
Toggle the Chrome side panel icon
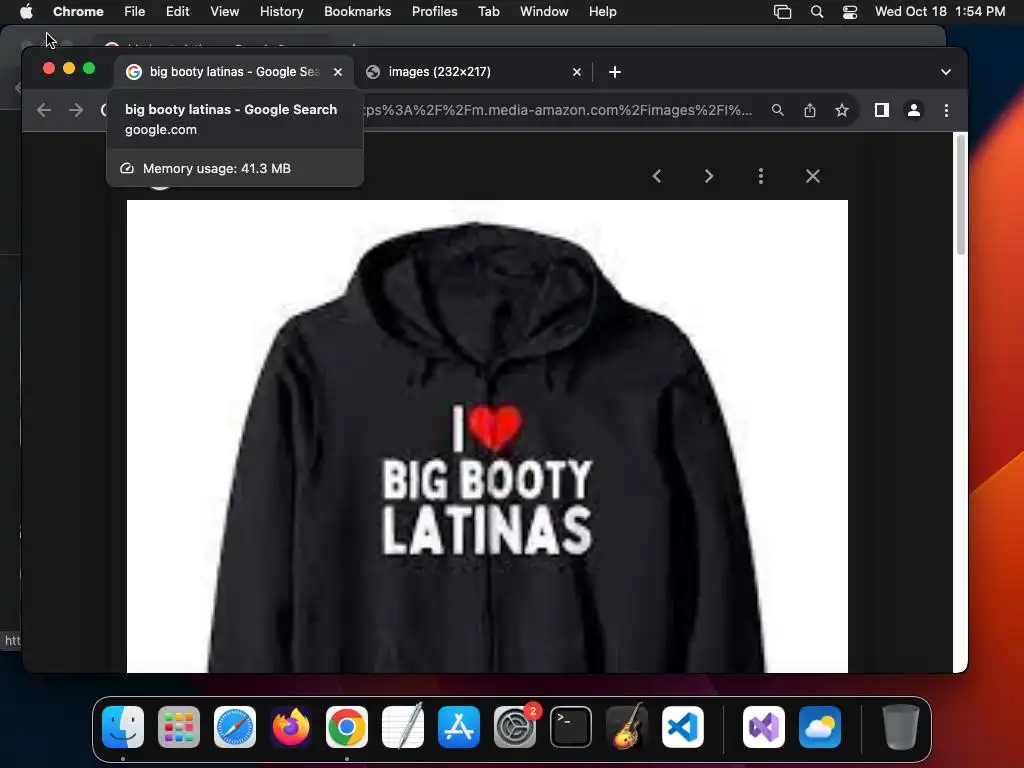click(882, 110)
